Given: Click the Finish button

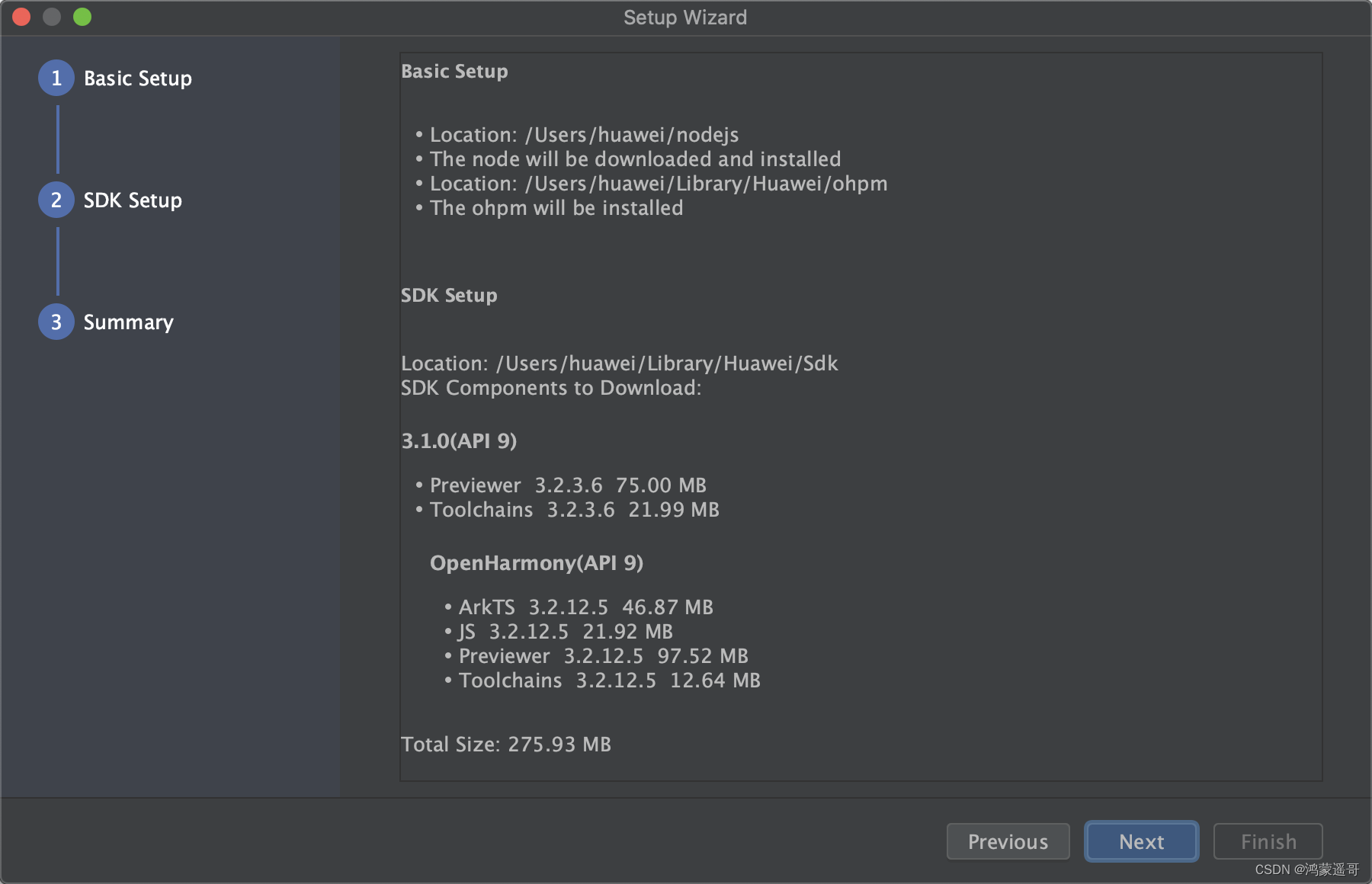Looking at the screenshot, I should (1267, 841).
